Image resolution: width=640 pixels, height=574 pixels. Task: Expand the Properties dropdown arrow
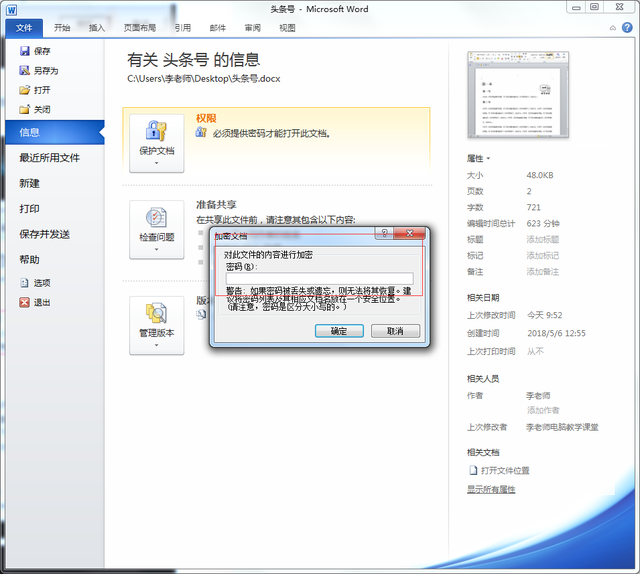[x=489, y=158]
